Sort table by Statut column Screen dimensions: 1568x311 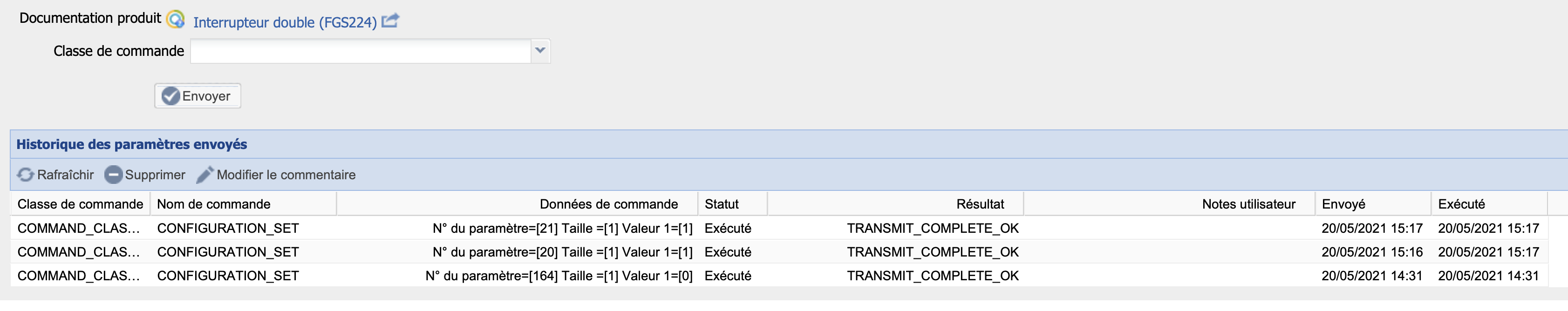coord(721,204)
